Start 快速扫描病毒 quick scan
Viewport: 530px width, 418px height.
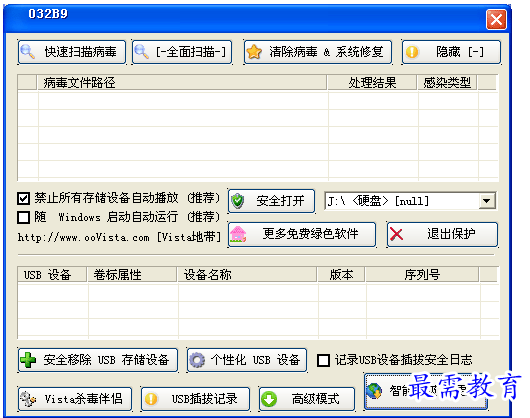(x=72, y=52)
